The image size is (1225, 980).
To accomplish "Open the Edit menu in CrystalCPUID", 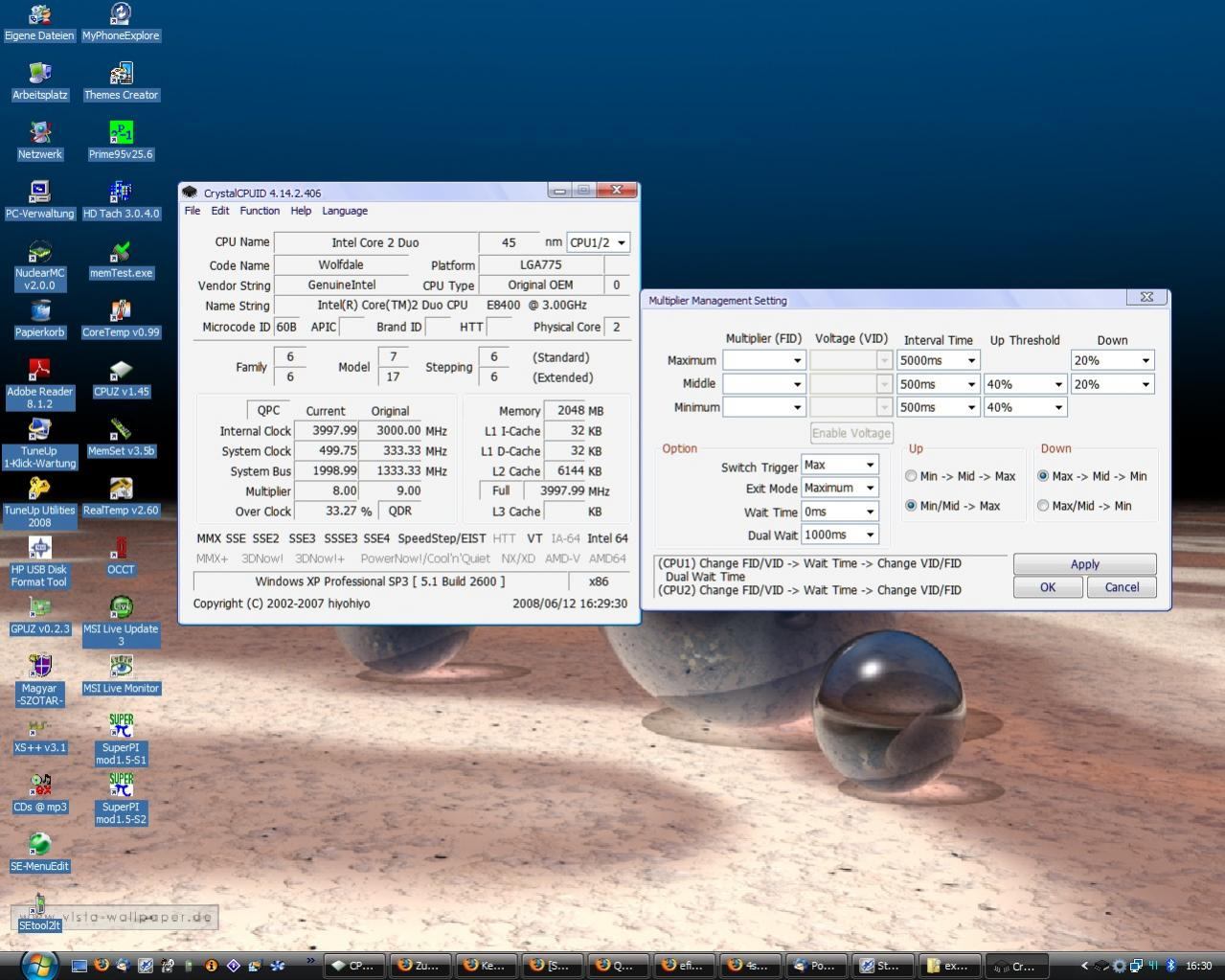I will click(220, 211).
